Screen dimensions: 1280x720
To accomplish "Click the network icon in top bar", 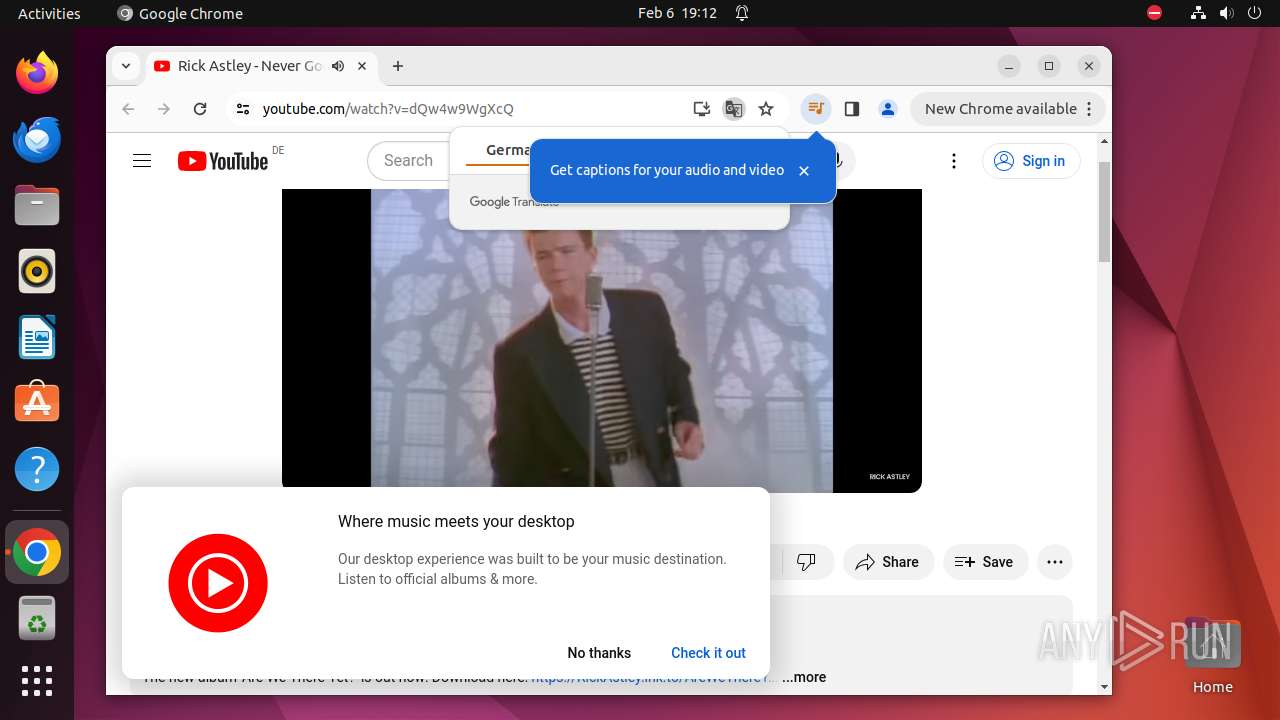I will [x=1198, y=13].
